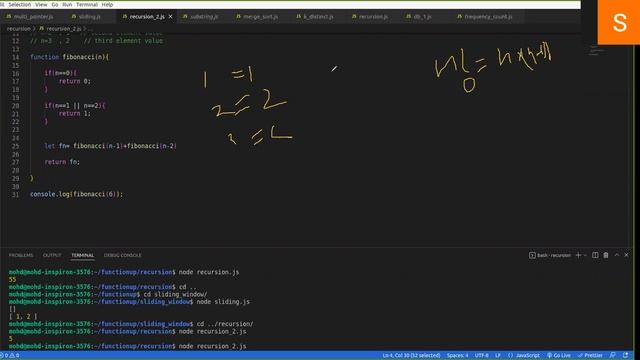Image resolution: width=640 pixels, height=360 pixels.
Task: Click line number 14 in the gutter
Action: (x=16, y=57)
